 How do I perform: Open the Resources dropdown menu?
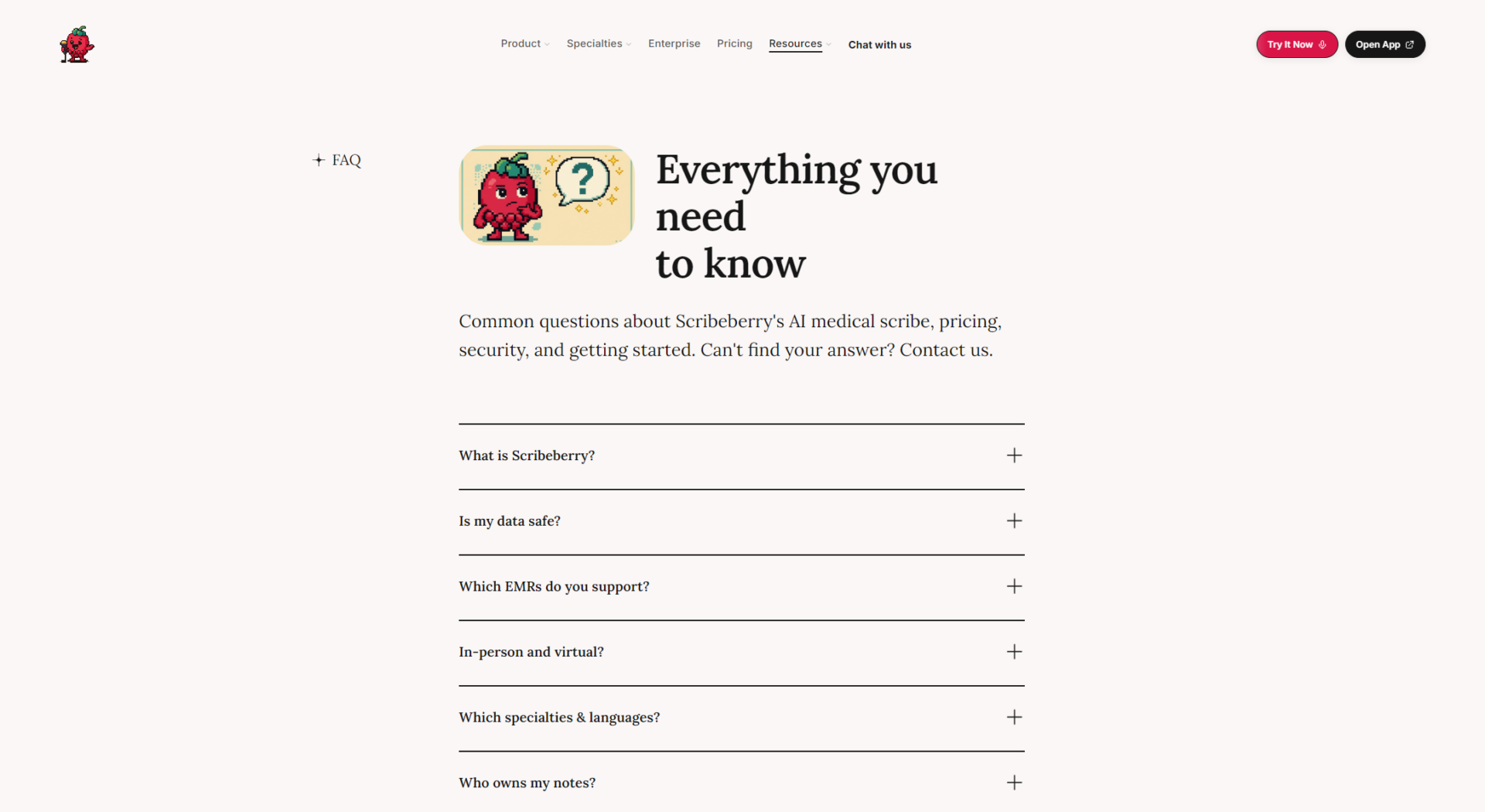coord(799,44)
